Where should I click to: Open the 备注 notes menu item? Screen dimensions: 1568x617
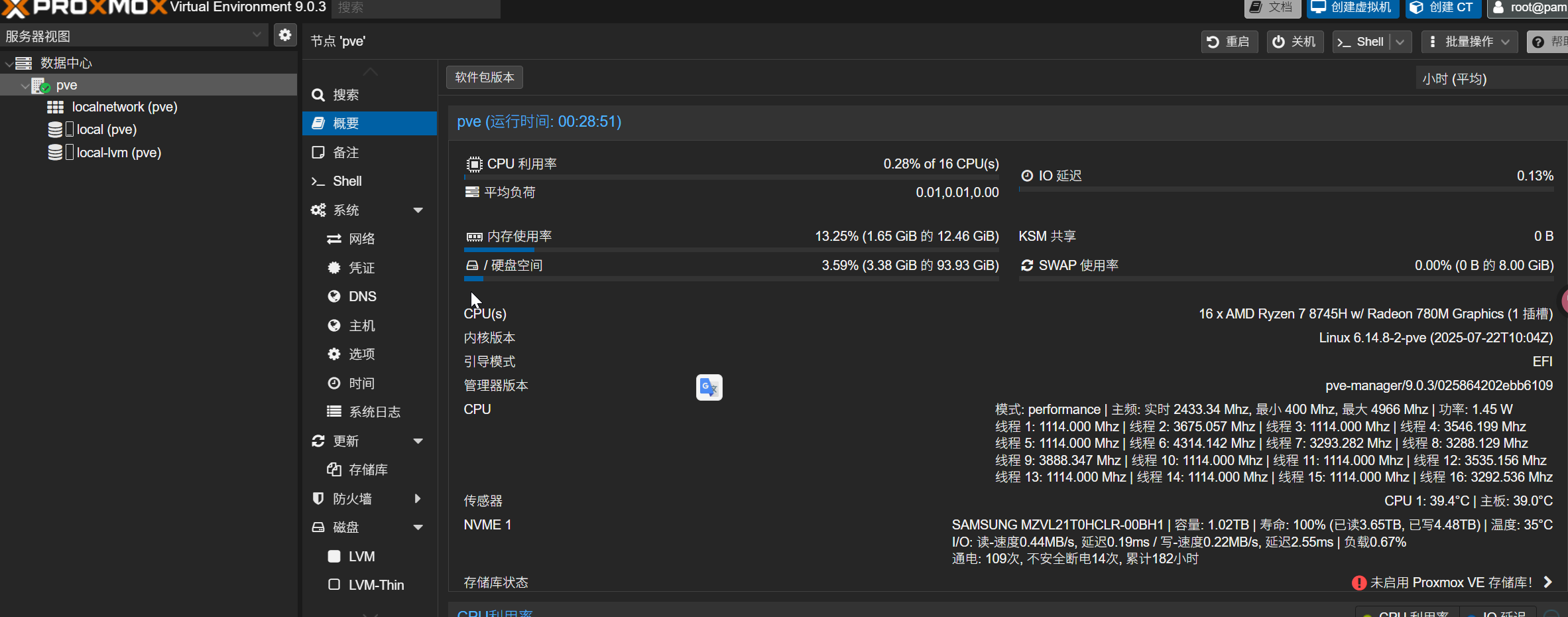click(x=370, y=153)
